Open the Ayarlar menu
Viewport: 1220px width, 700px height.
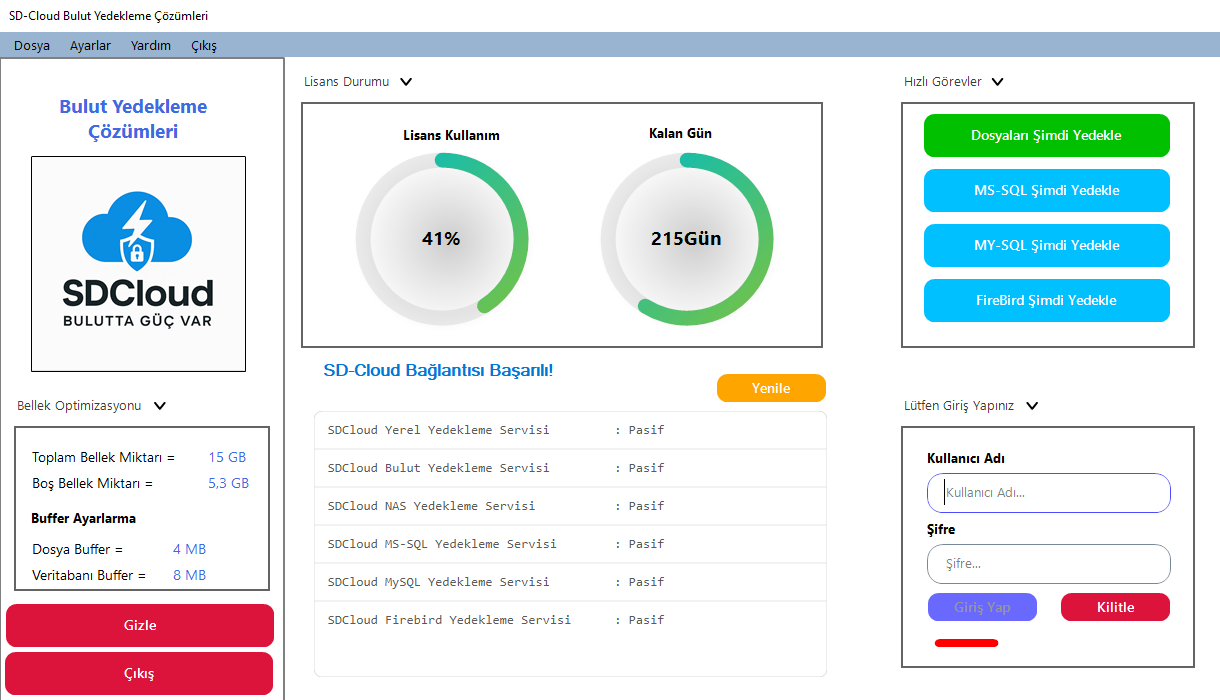click(90, 46)
